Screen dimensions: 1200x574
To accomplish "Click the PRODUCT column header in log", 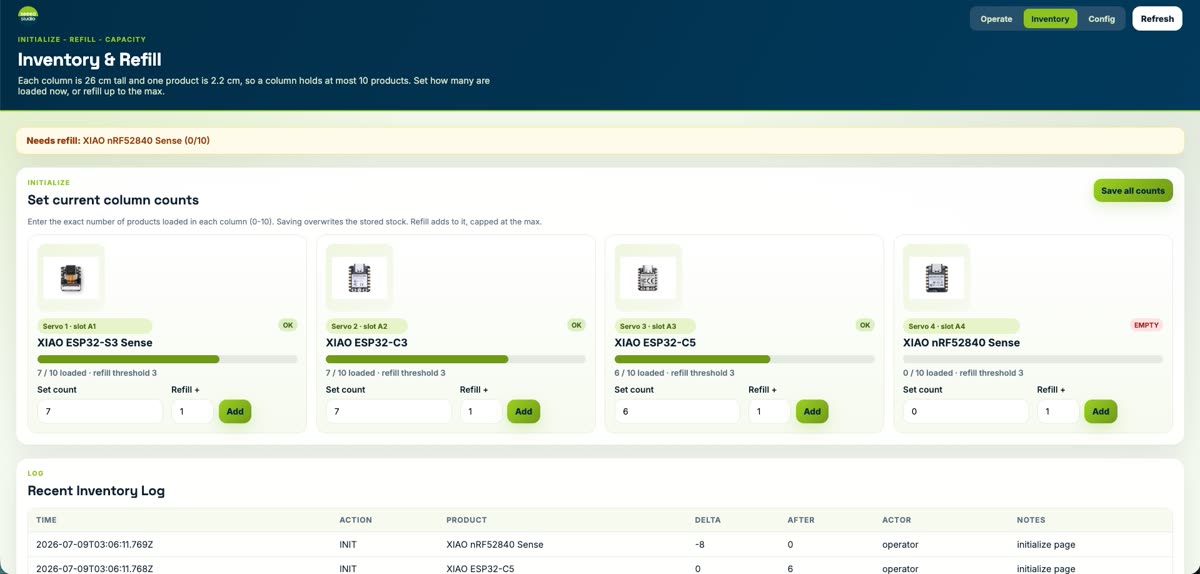I will 467,520.
